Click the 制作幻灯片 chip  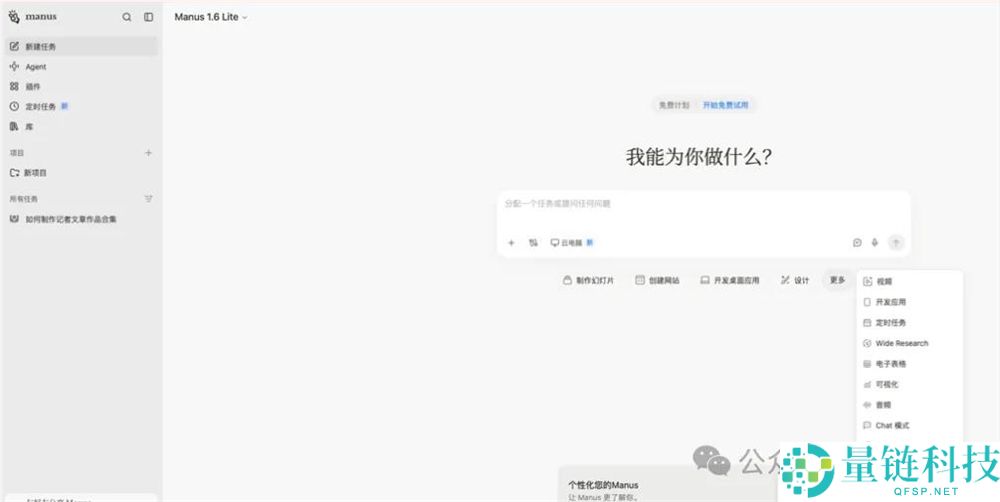pyautogui.click(x=589, y=281)
